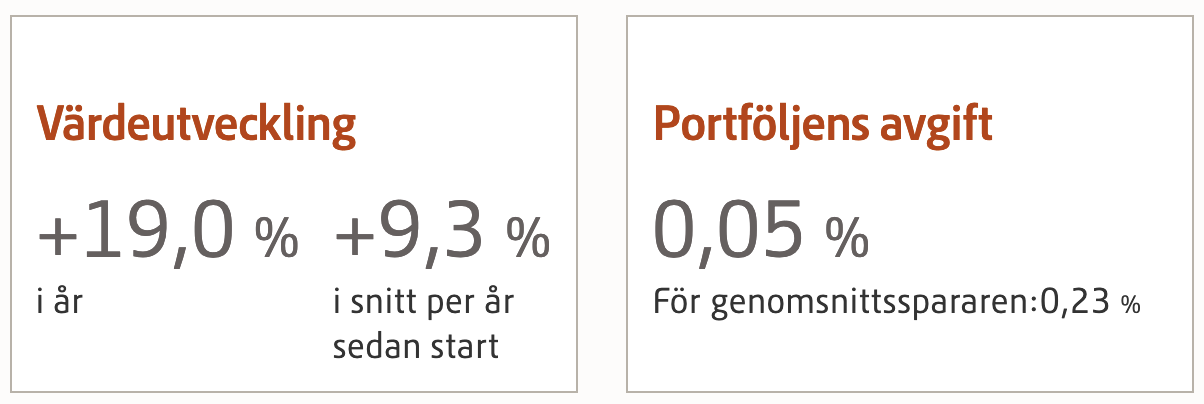Screen dimensions: 1204x404
Task: Click the plus sign before 19,0
Action: pyautogui.click(x=57, y=235)
